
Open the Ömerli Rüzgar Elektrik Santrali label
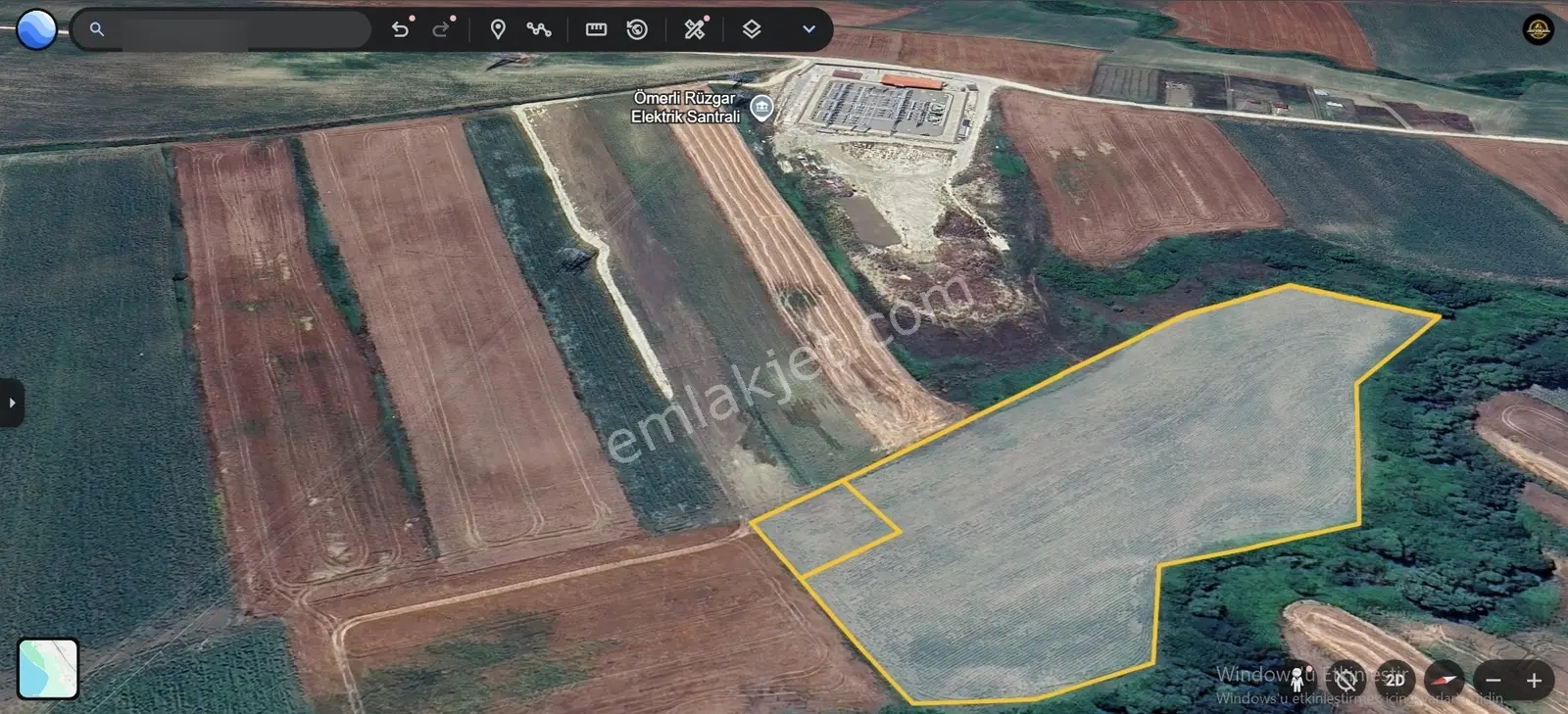[685, 107]
